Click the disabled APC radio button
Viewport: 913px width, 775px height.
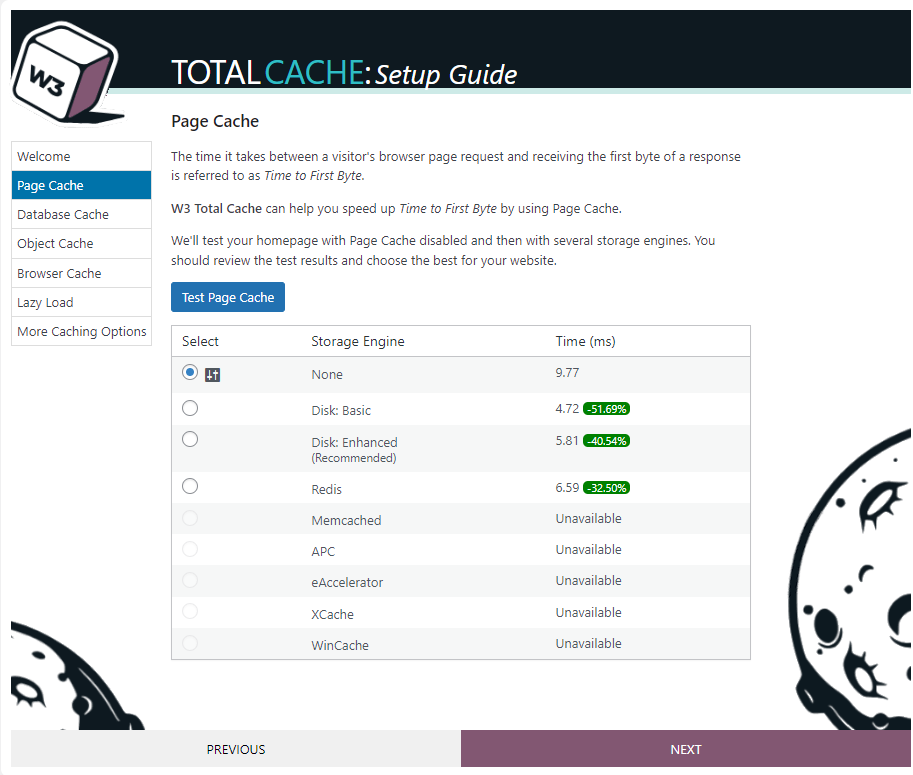[190, 549]
